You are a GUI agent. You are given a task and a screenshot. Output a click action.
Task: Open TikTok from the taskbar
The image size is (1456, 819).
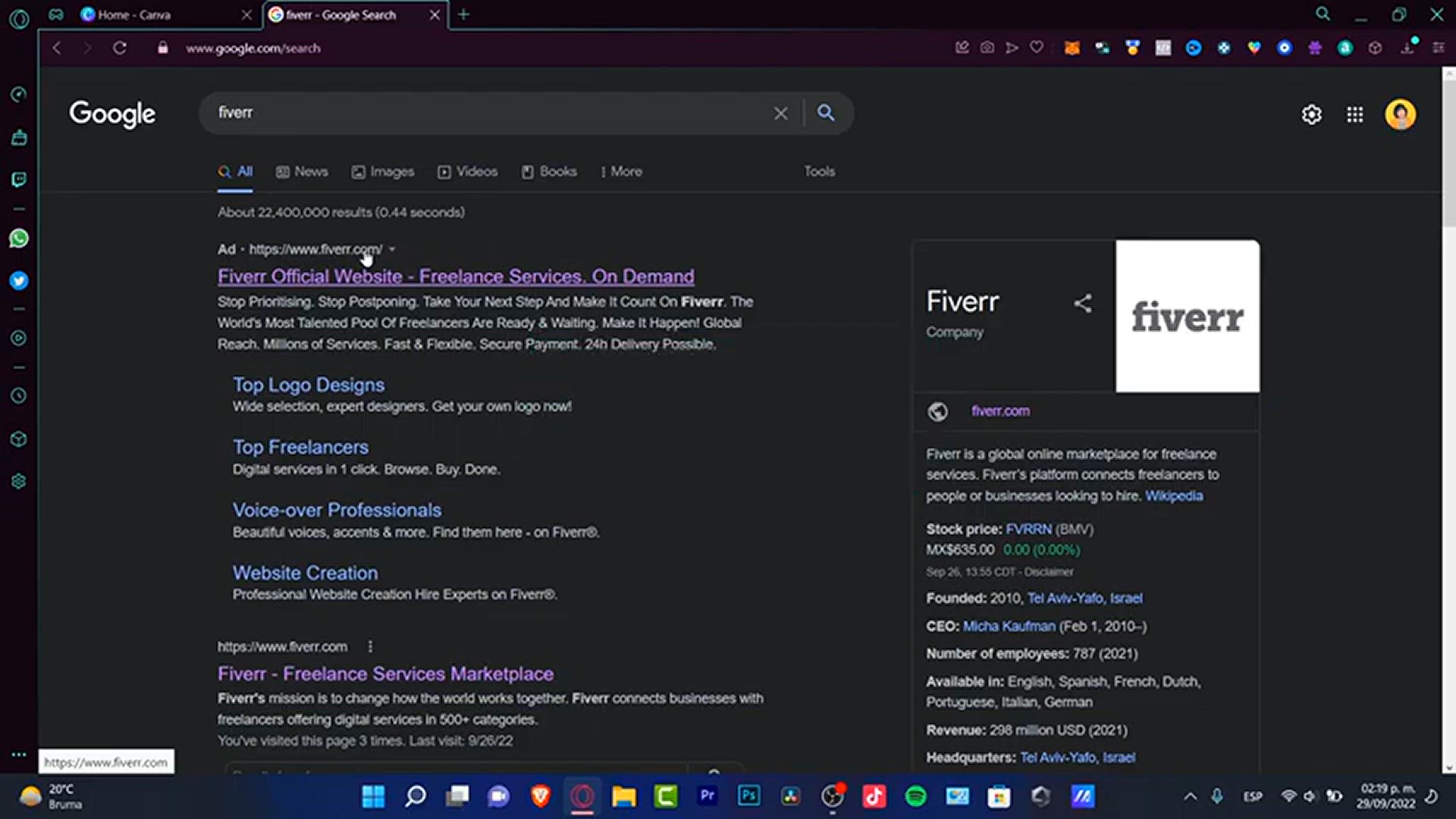(x=874, y=796)
